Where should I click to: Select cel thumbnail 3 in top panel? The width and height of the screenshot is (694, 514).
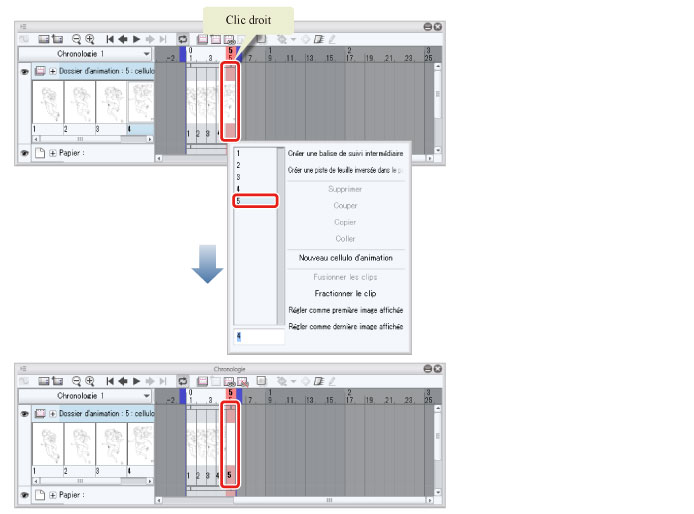point(112,103)
